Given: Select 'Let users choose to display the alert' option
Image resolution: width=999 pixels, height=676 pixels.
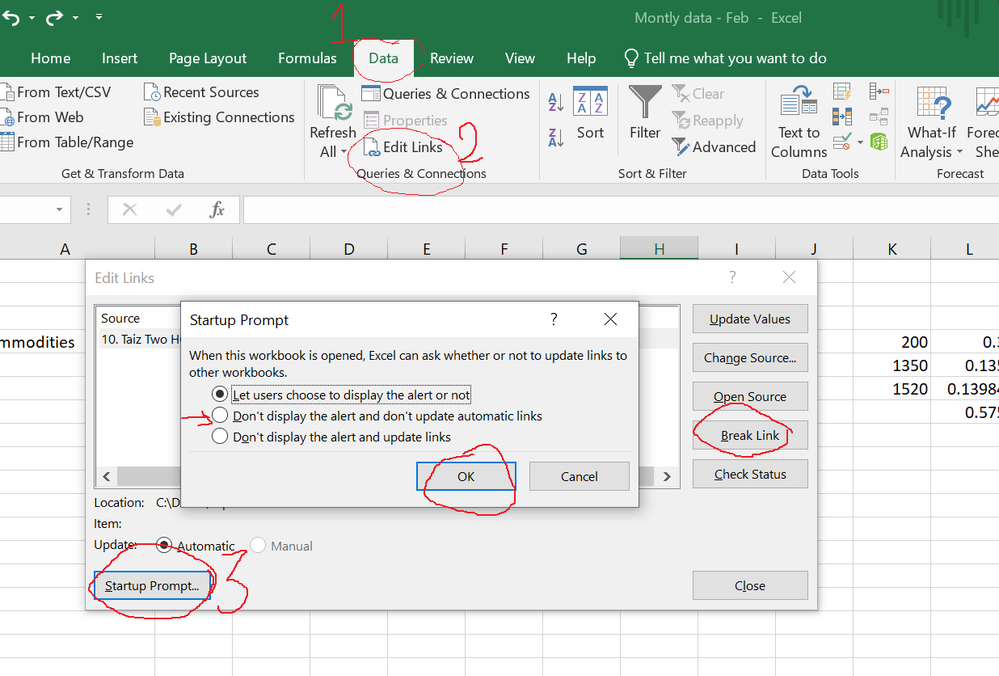Looking at the screenshot, I should (220, 395).
